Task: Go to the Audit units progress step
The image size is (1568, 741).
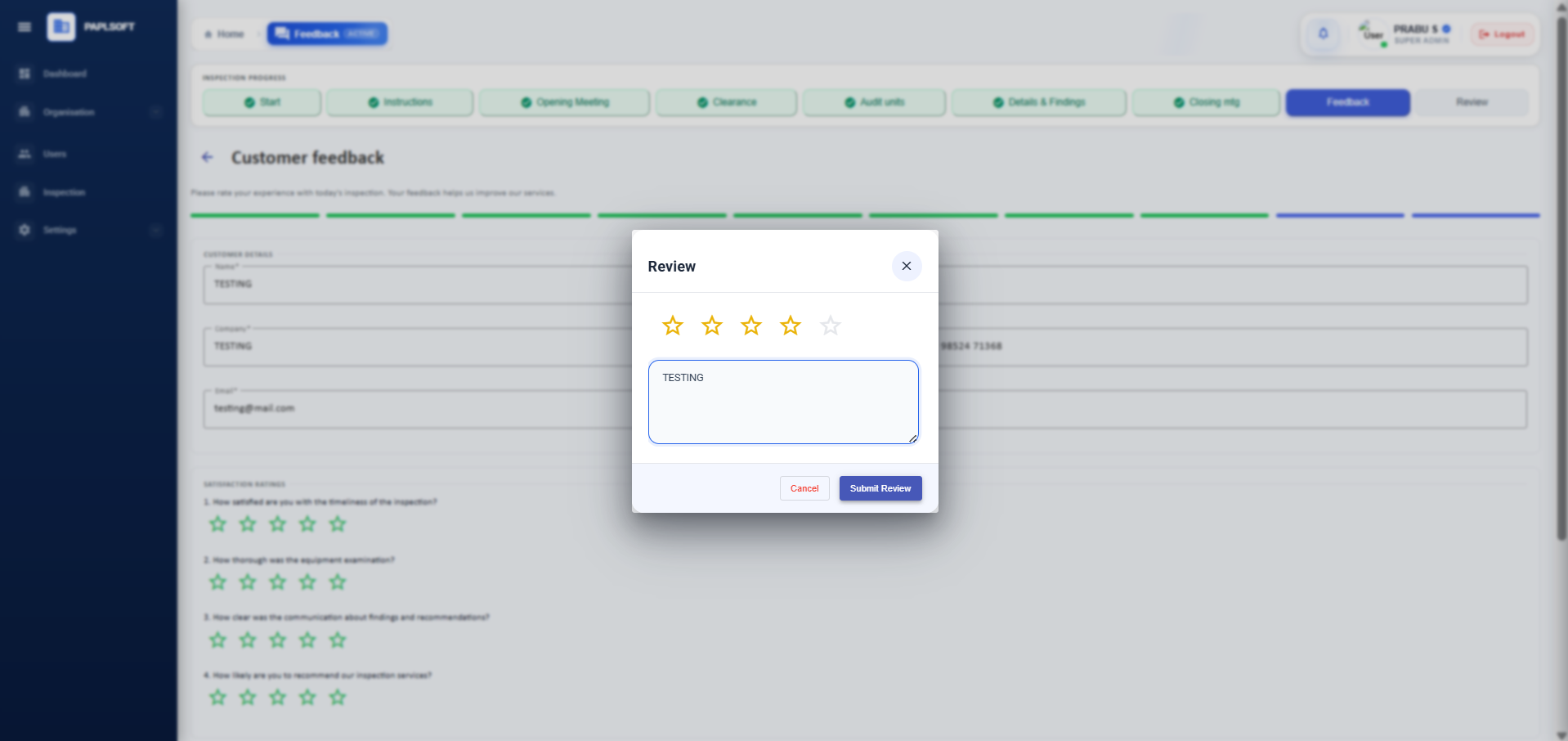Action: (874, 102)
